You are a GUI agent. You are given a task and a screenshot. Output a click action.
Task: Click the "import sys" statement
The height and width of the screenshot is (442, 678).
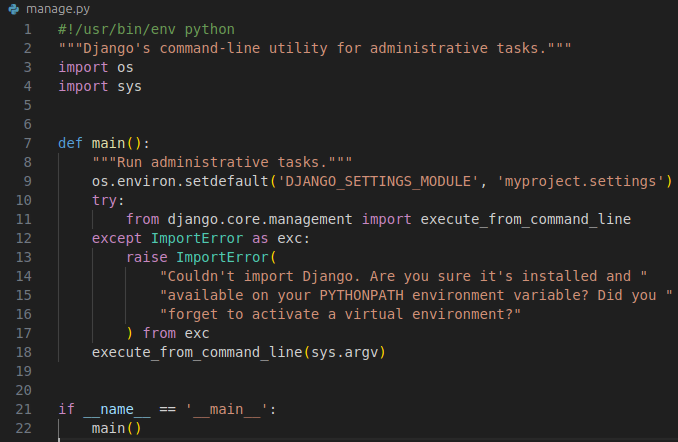tap(99, 86)
